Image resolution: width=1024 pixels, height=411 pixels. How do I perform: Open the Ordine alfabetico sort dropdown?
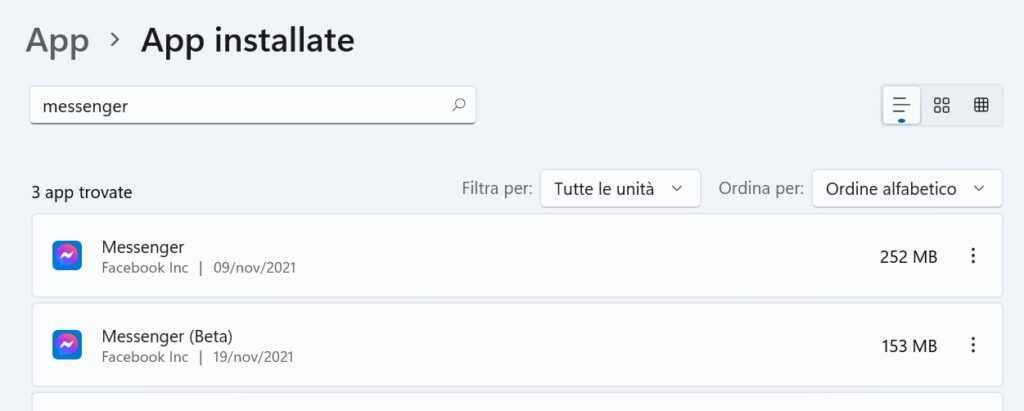tap(906, 188)
